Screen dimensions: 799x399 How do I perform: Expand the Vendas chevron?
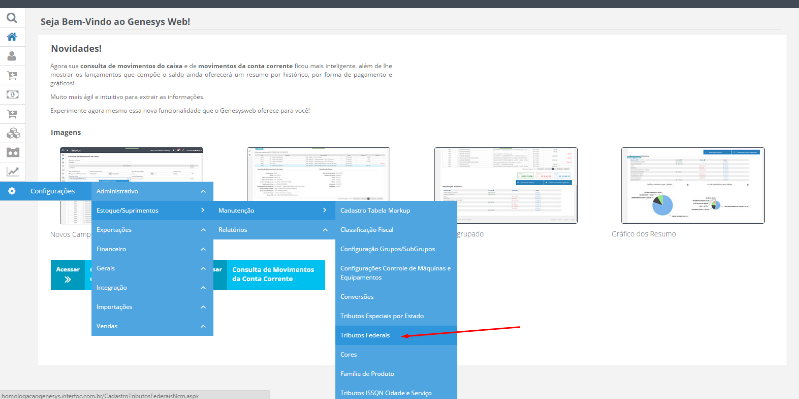pos(203,327)
